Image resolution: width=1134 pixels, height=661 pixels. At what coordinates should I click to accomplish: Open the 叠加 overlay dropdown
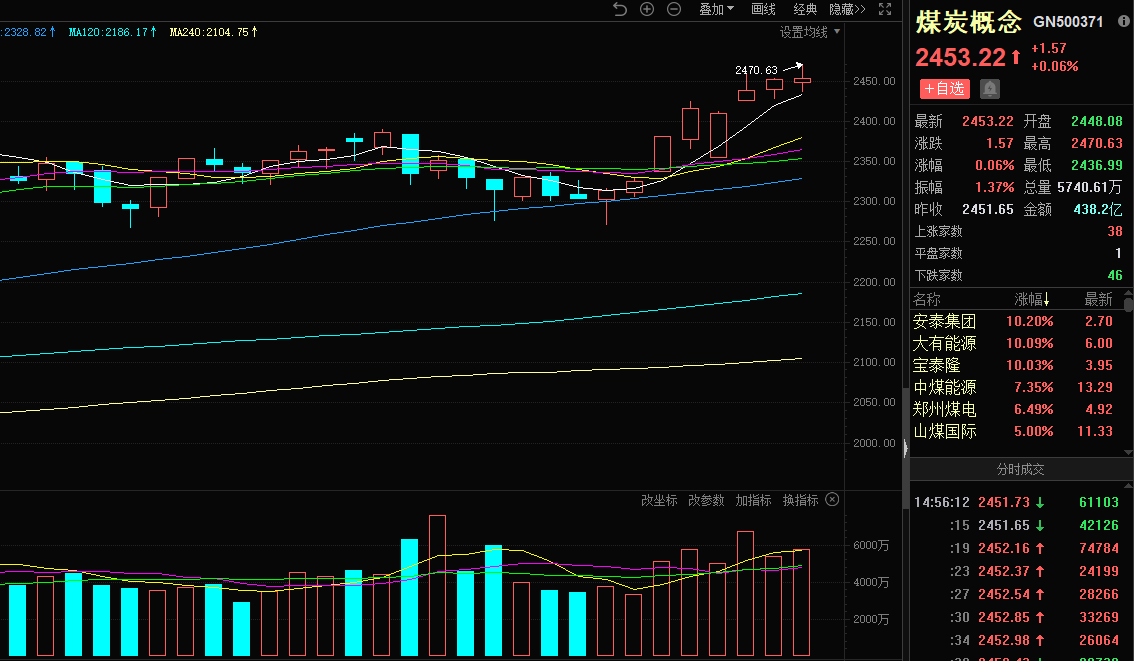click(716, 9)
